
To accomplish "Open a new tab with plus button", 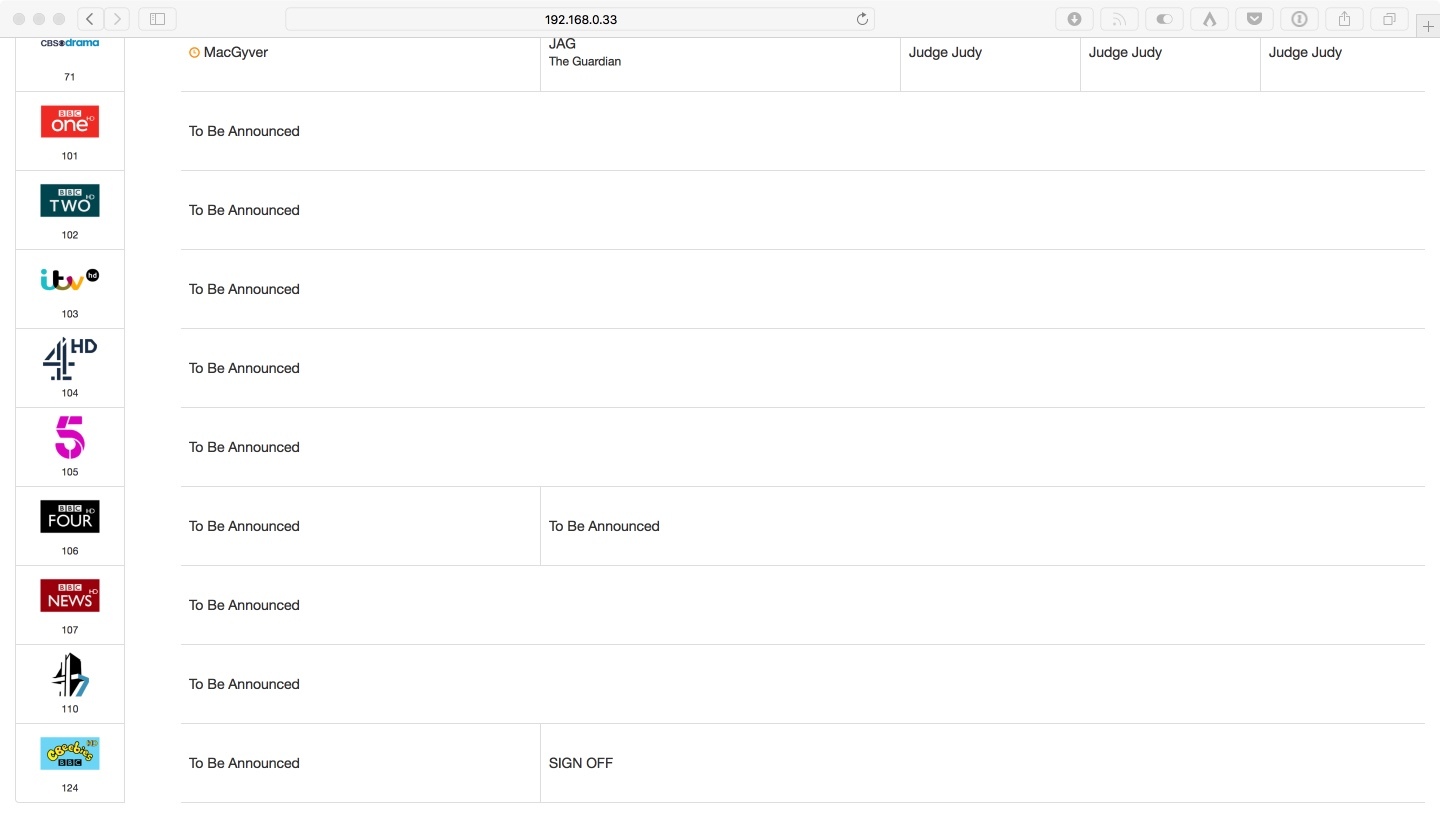I will (x=1428, y=27).
